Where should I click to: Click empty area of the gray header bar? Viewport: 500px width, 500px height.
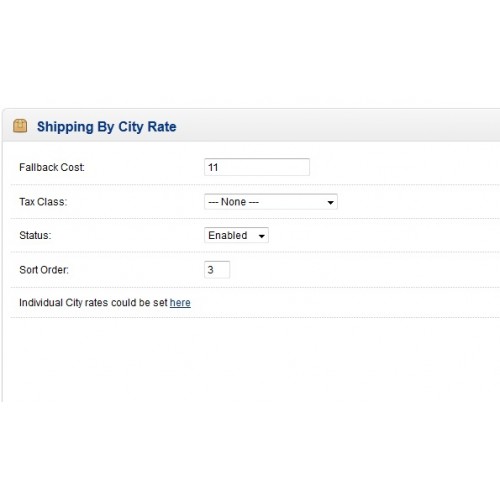tap(333, 126)
